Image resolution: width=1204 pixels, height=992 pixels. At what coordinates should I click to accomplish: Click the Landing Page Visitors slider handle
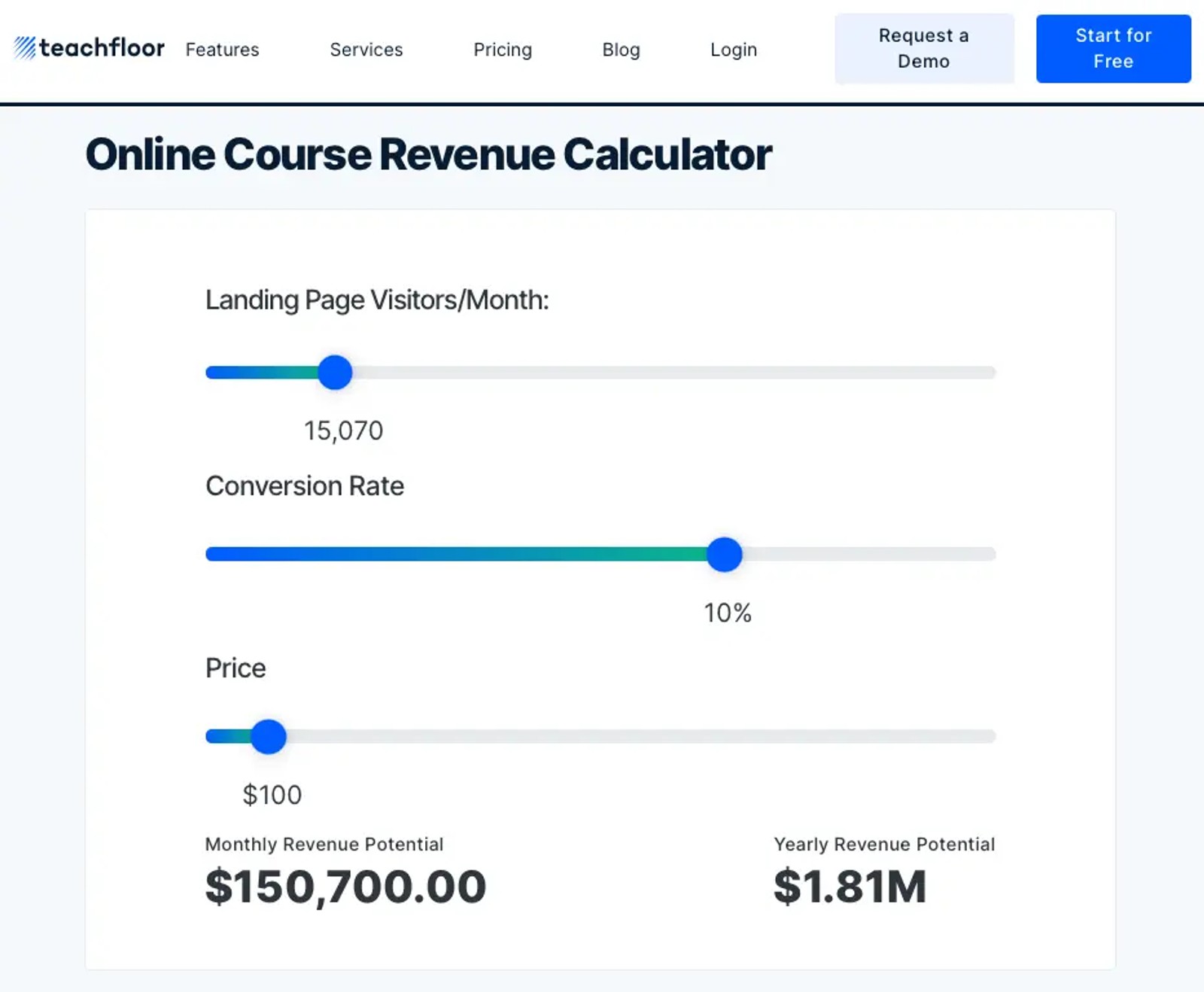pos(335,372)
